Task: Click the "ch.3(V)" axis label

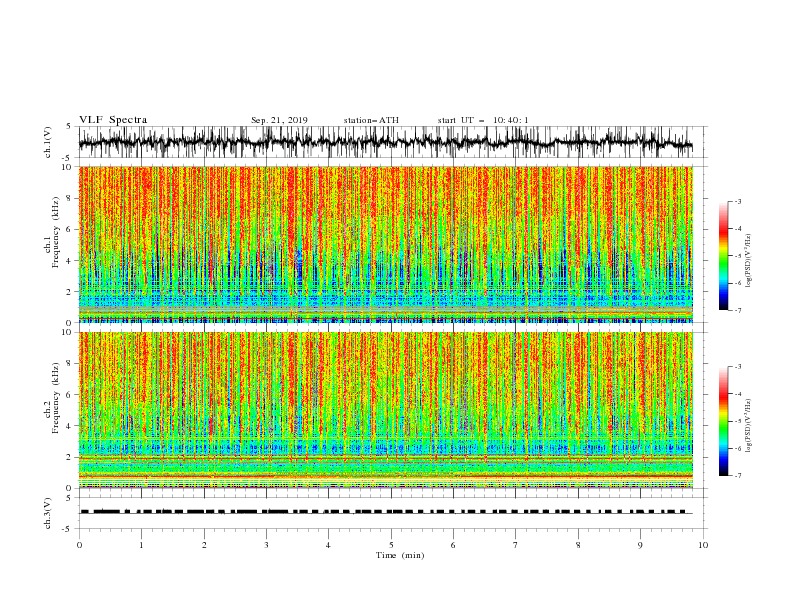Action: (x=48, y=513)
